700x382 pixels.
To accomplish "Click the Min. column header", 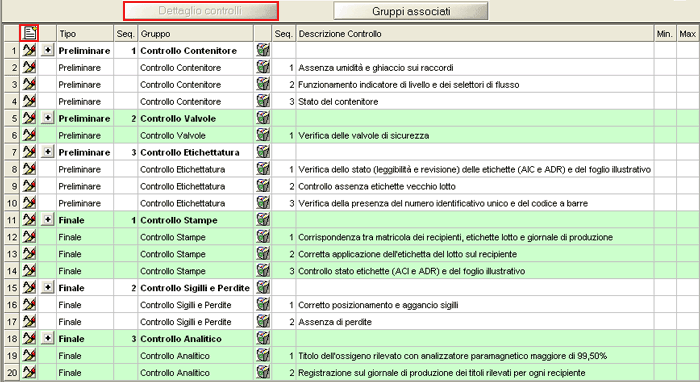I will [665, 34].
